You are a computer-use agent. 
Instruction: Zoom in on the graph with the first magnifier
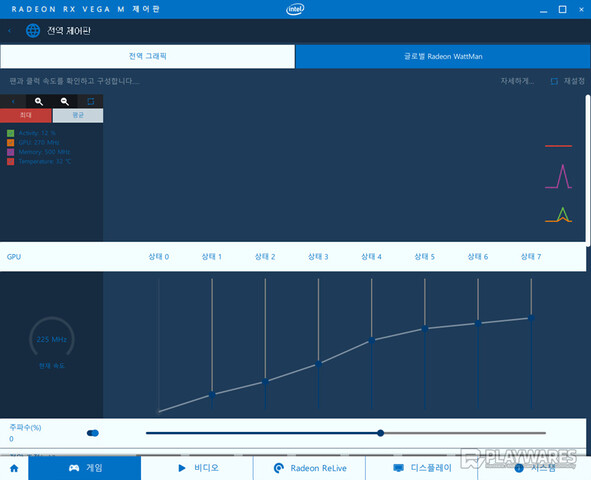(39, 101)
